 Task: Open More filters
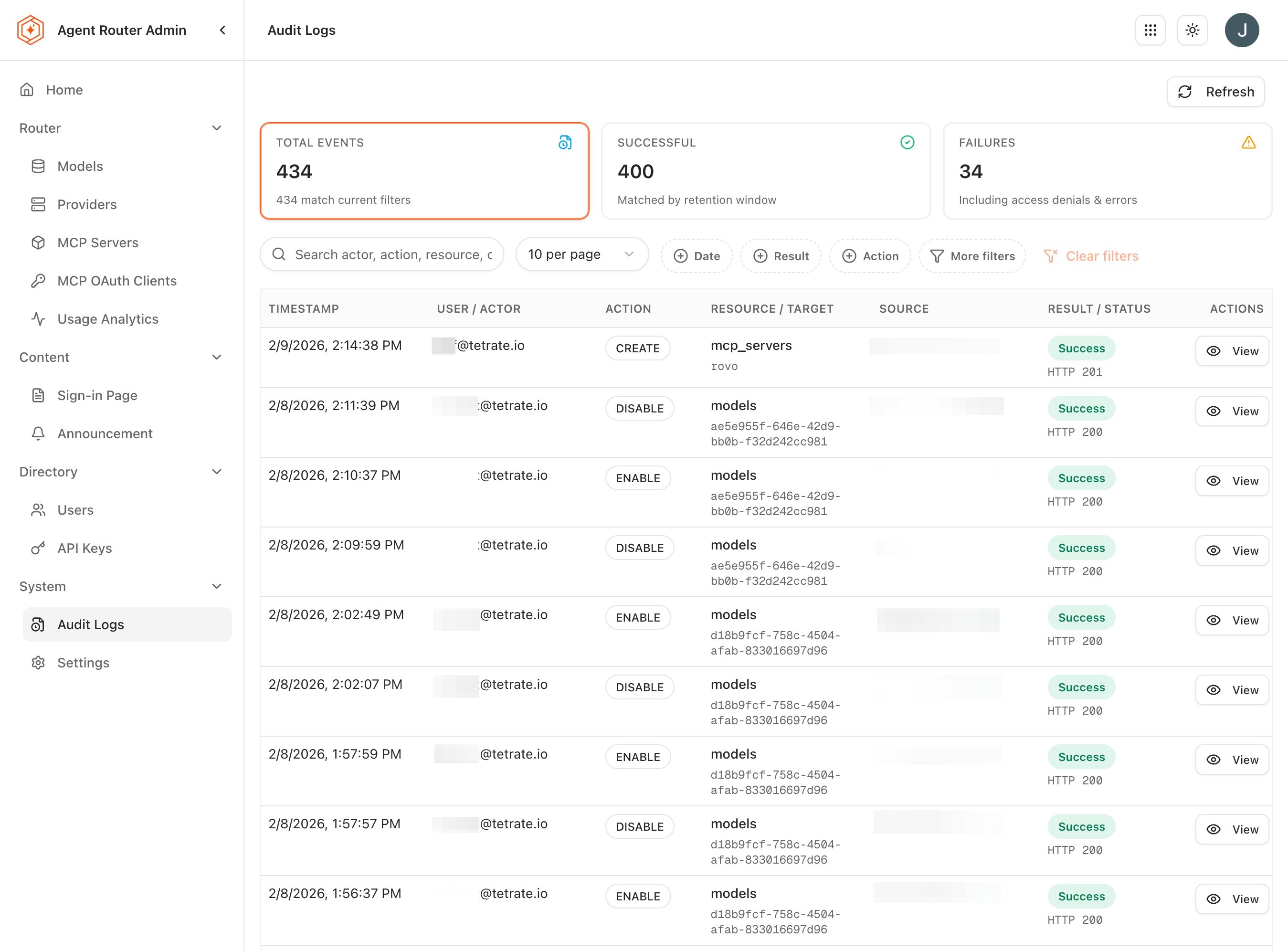click(972, 256)
